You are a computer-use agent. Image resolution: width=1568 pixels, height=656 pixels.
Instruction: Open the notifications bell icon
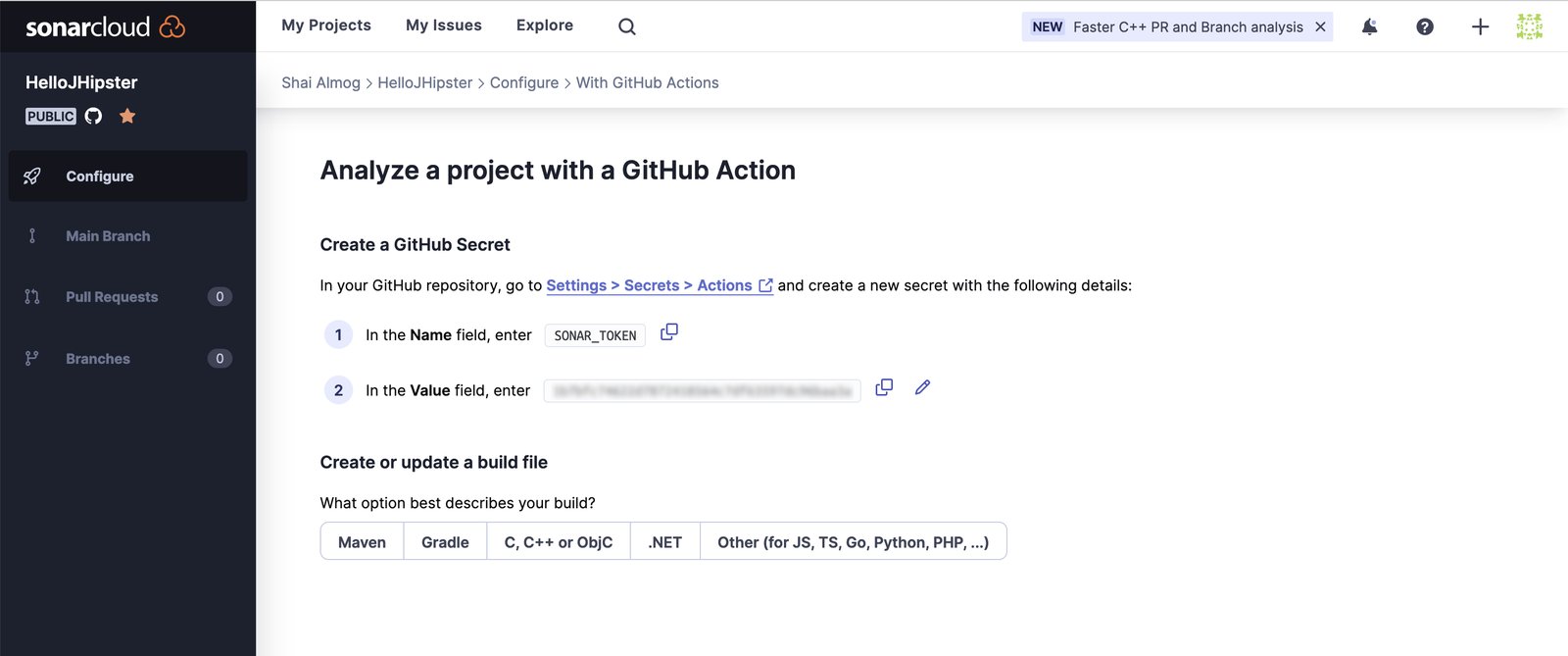(1369, 26)
